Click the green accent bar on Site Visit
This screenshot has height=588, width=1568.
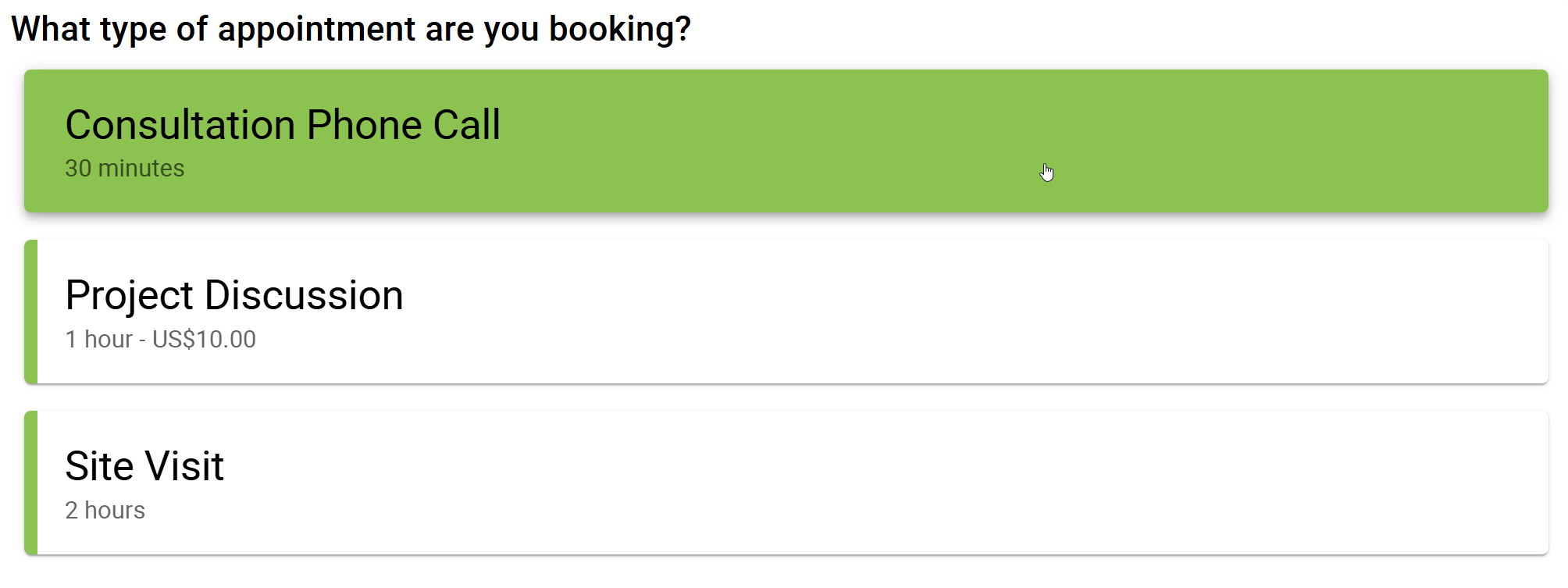[x=29, y=482]
